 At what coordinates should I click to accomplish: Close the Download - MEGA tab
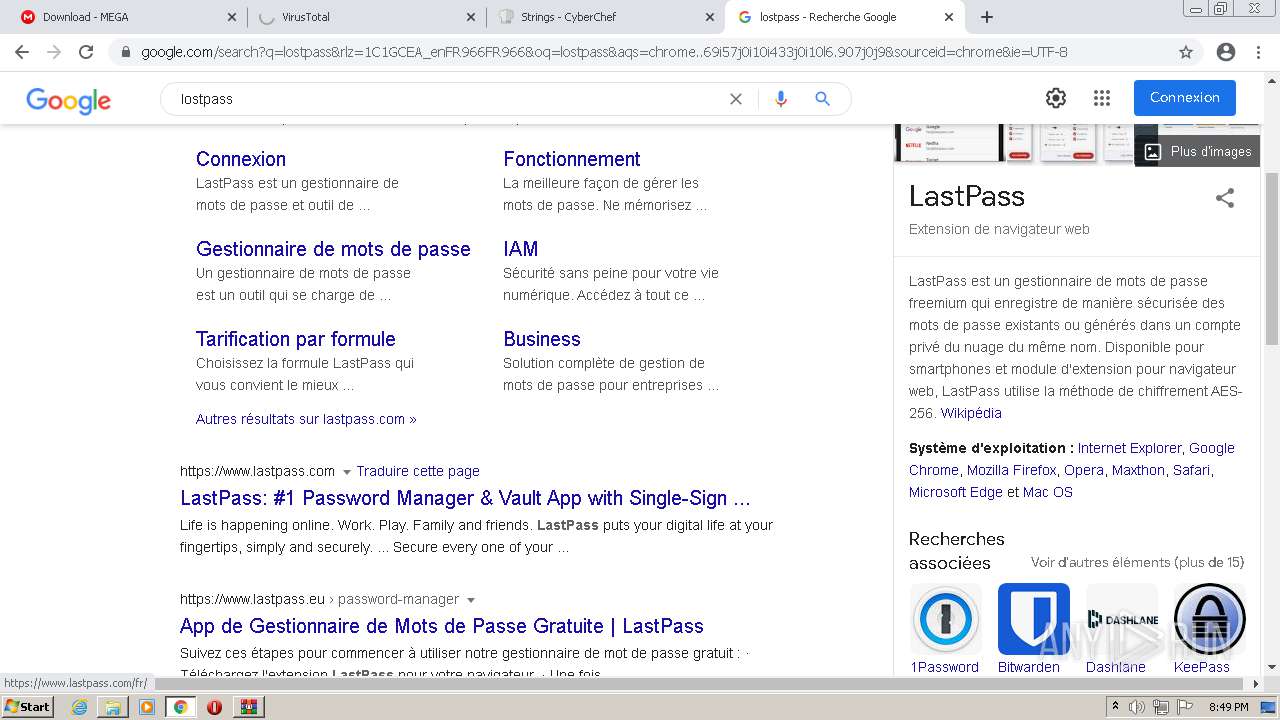click(x=231, y=17)
